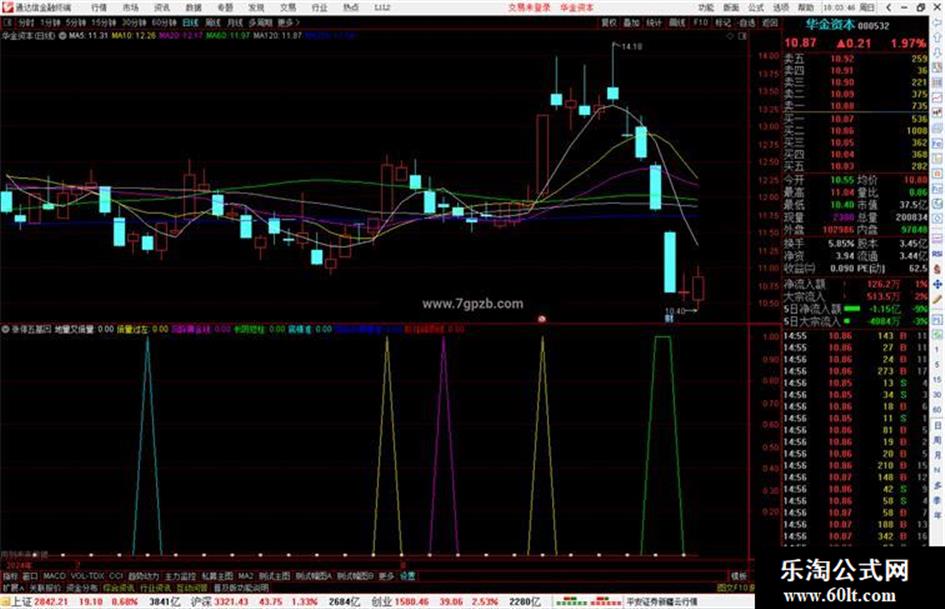Viewport: 945px width, 609px height.
Task: Click the 复权 adjustment button
Action: [x=609, y=23]
